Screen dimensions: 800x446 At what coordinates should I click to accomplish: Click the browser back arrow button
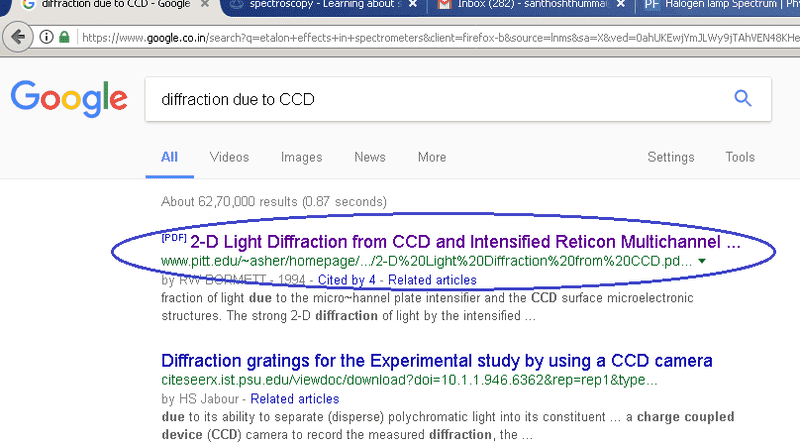tap(18, 38)
